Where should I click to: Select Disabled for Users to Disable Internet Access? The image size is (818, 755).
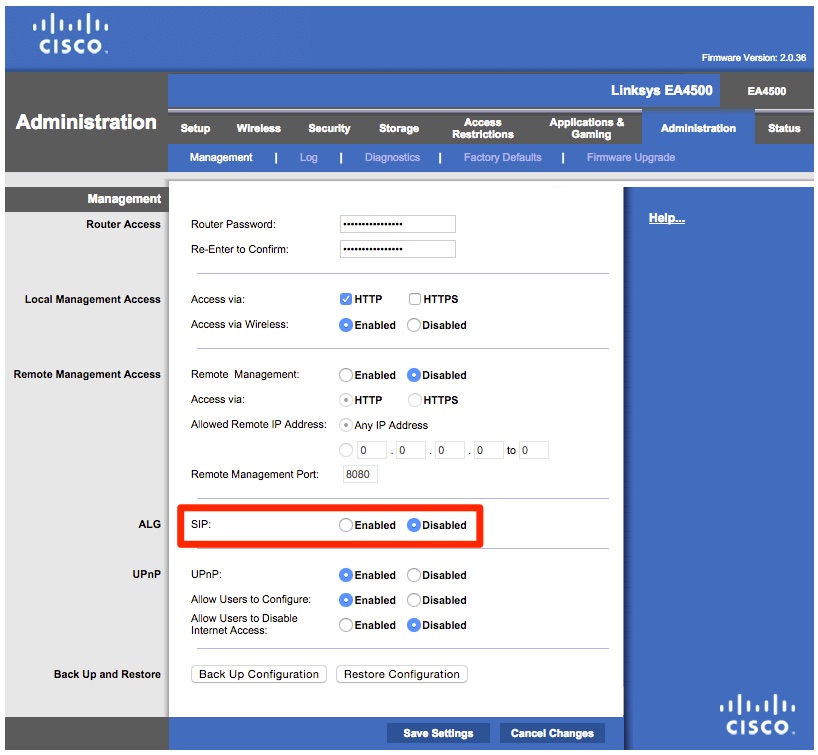pyautogui.click(x=414, y=625)
